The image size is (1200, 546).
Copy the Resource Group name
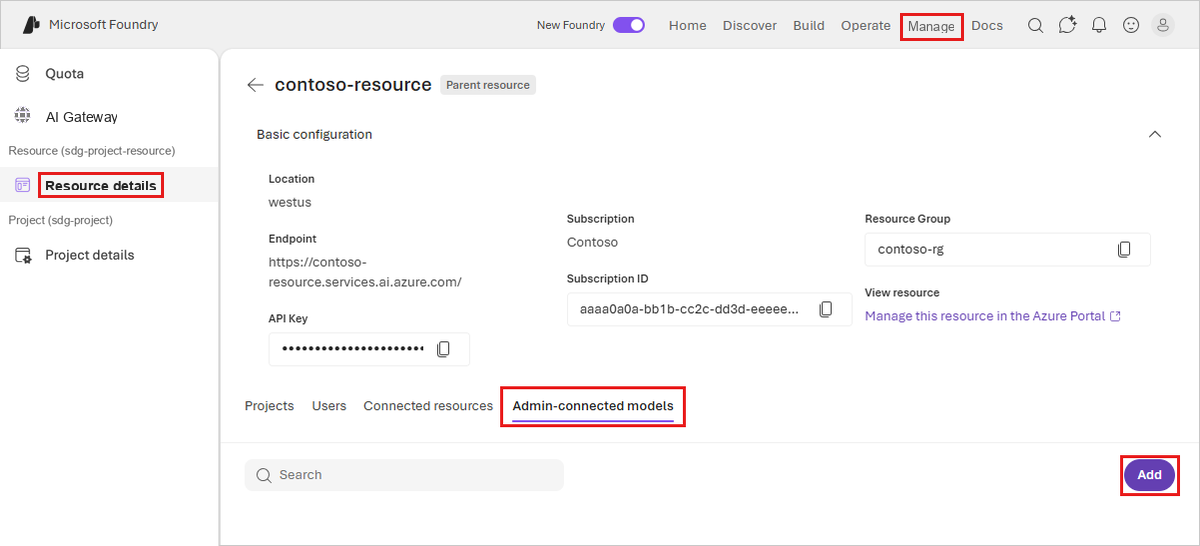tap(1124, 249)
